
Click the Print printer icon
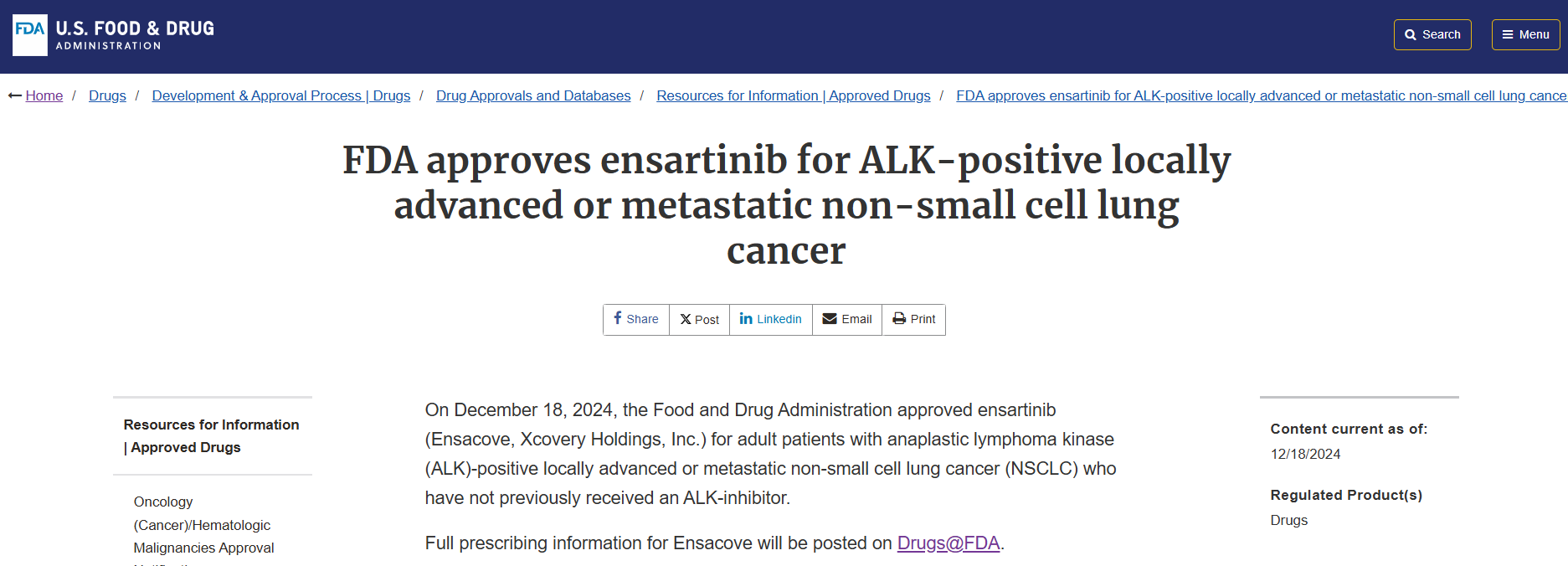pos(899,318)
